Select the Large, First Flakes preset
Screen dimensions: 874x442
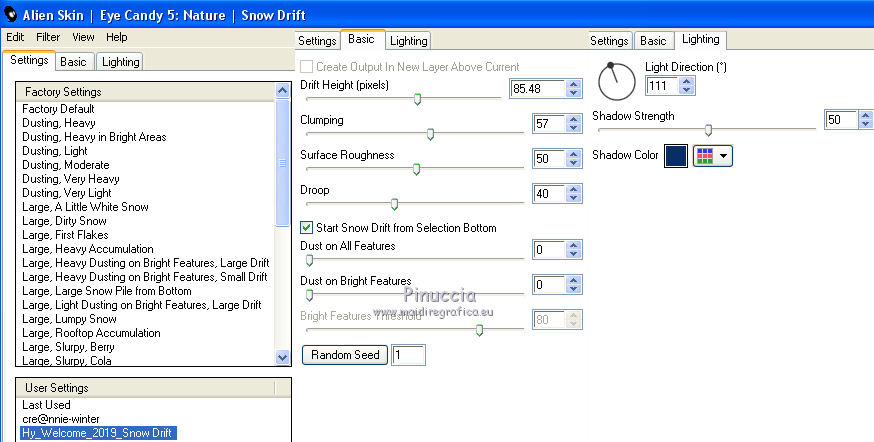[65, 235]
